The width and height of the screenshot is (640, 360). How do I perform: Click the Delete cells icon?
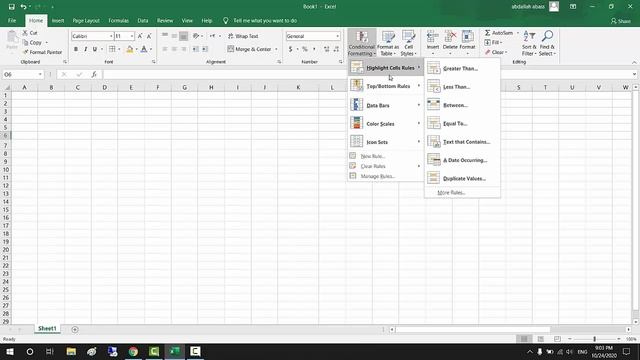tap(450, 37)
